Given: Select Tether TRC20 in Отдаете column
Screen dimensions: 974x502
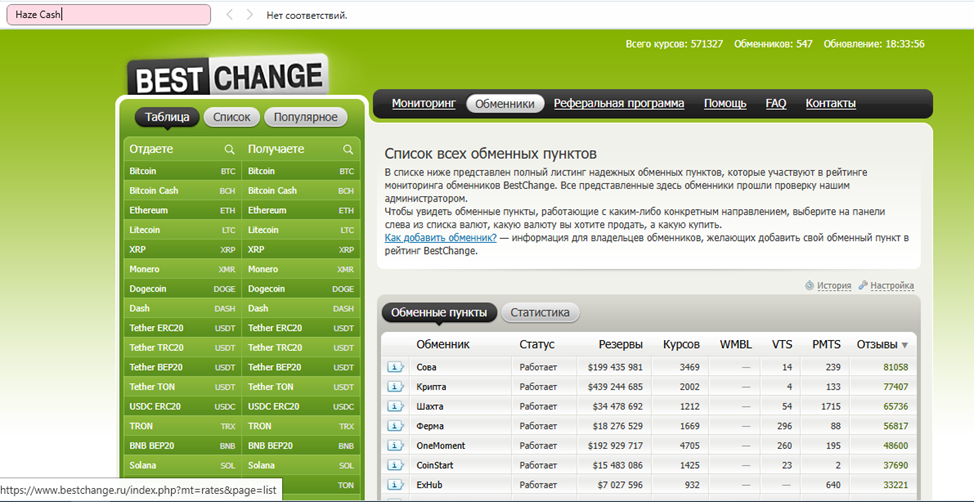Looking at the screenshot, I should [x=183, y=347].
